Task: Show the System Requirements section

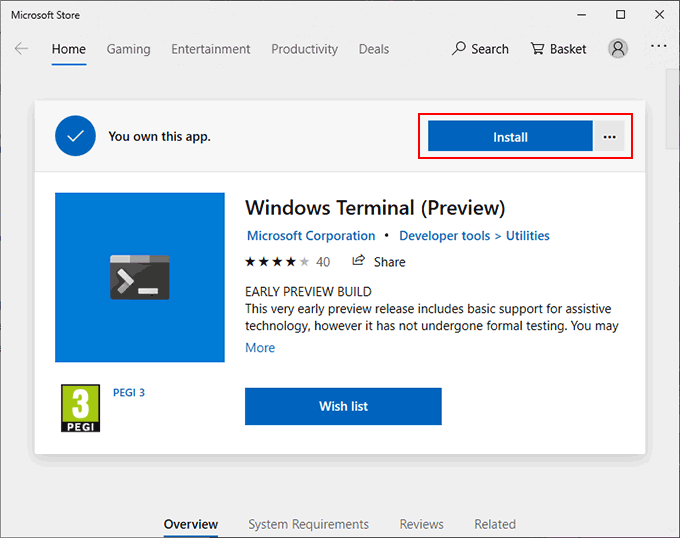Action: (308, 524)
